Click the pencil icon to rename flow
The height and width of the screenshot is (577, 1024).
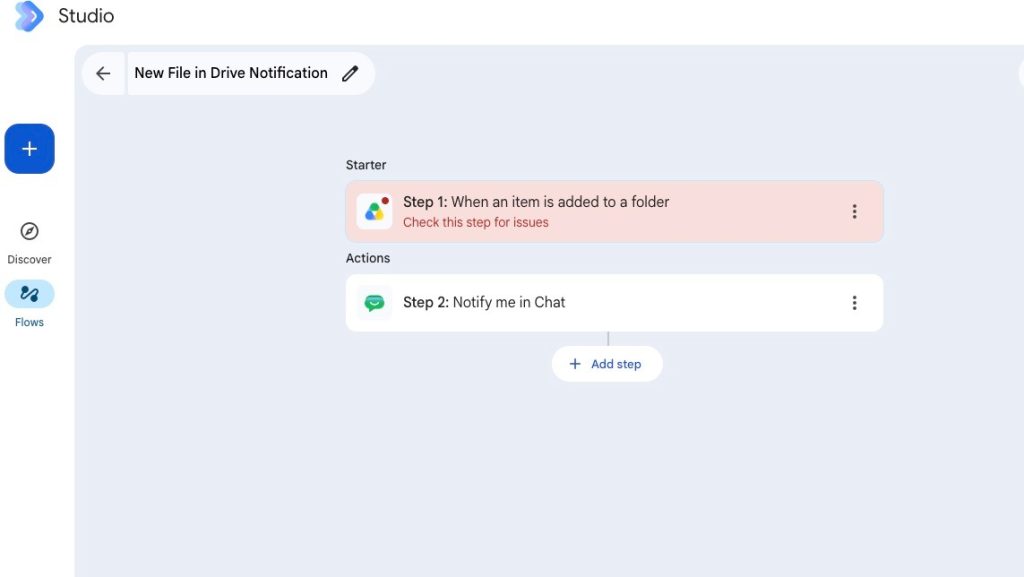[x=350, y=73]
